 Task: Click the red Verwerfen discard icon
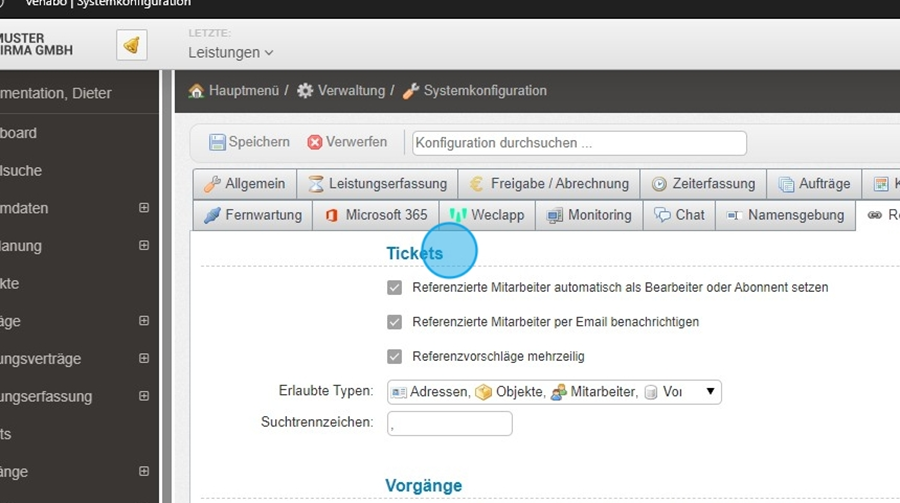[x=315, y=142]
